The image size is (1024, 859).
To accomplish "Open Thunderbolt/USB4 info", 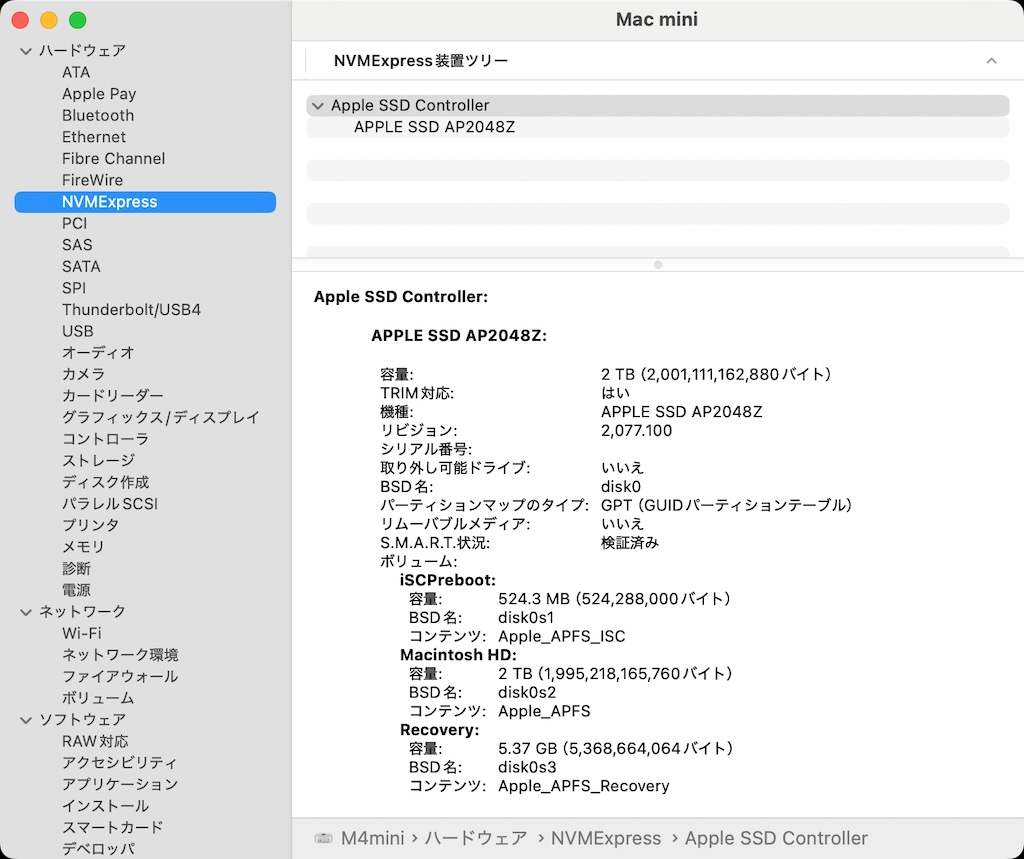I will pyautogui.click(x=131, y=310).
